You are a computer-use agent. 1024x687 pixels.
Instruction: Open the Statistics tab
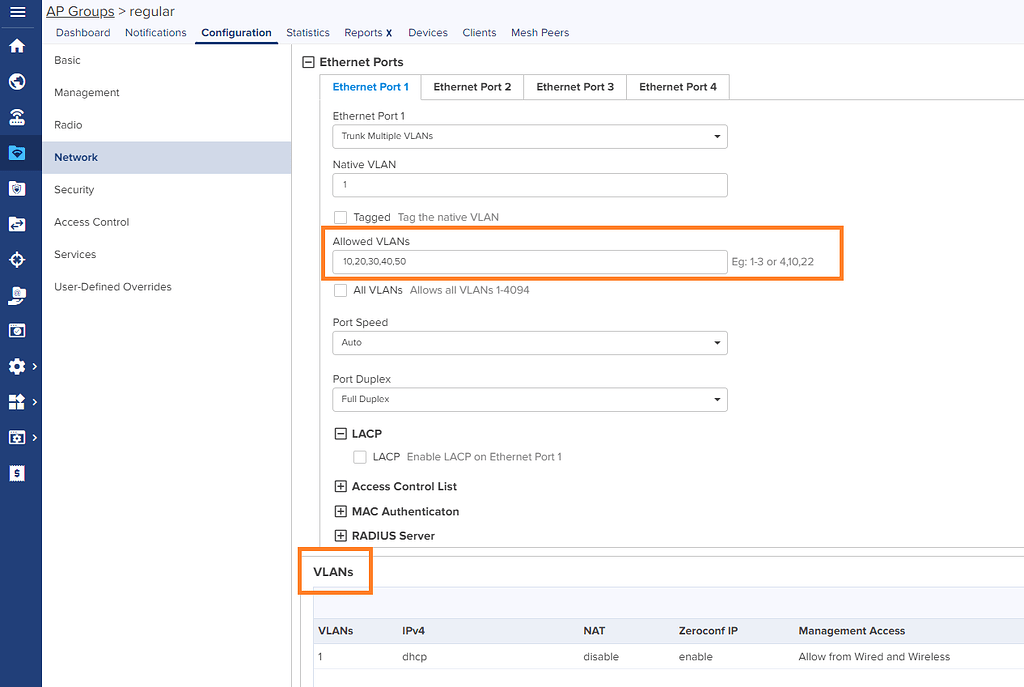tap(307, 33)
